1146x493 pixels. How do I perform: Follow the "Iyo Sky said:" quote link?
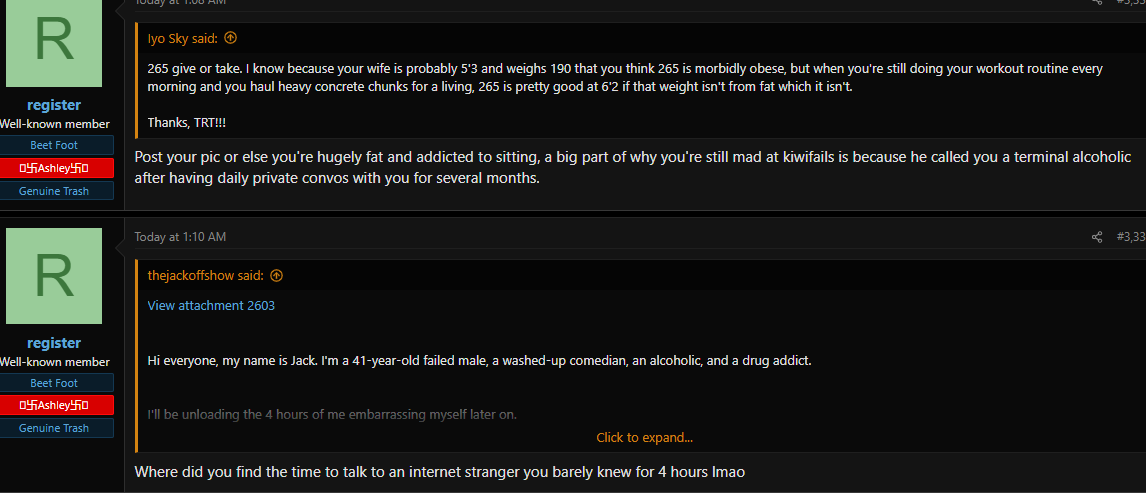coord(183,38)
